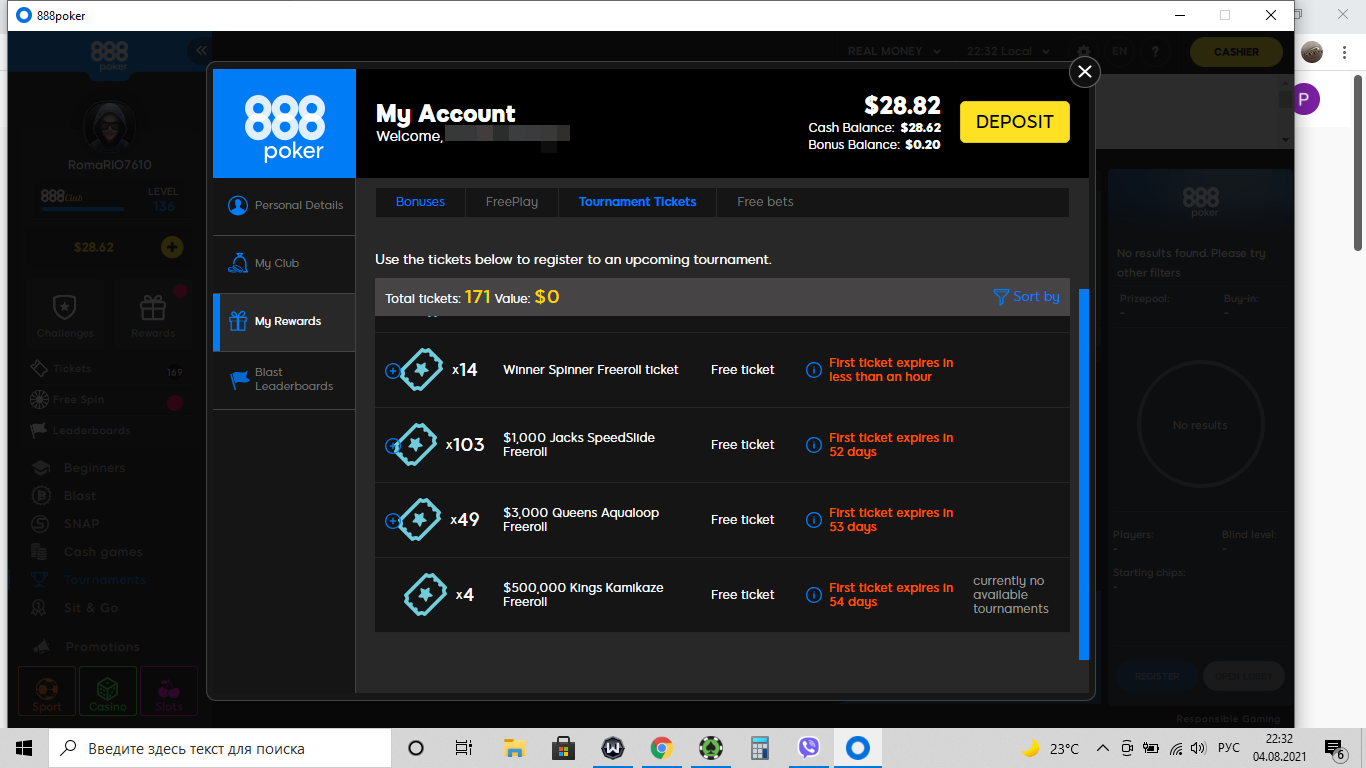The height and width of the screenshot is (768, 1366).
Task: Click info icon for Jacks SpeedSlide expiry
Action: pos(814,445)
